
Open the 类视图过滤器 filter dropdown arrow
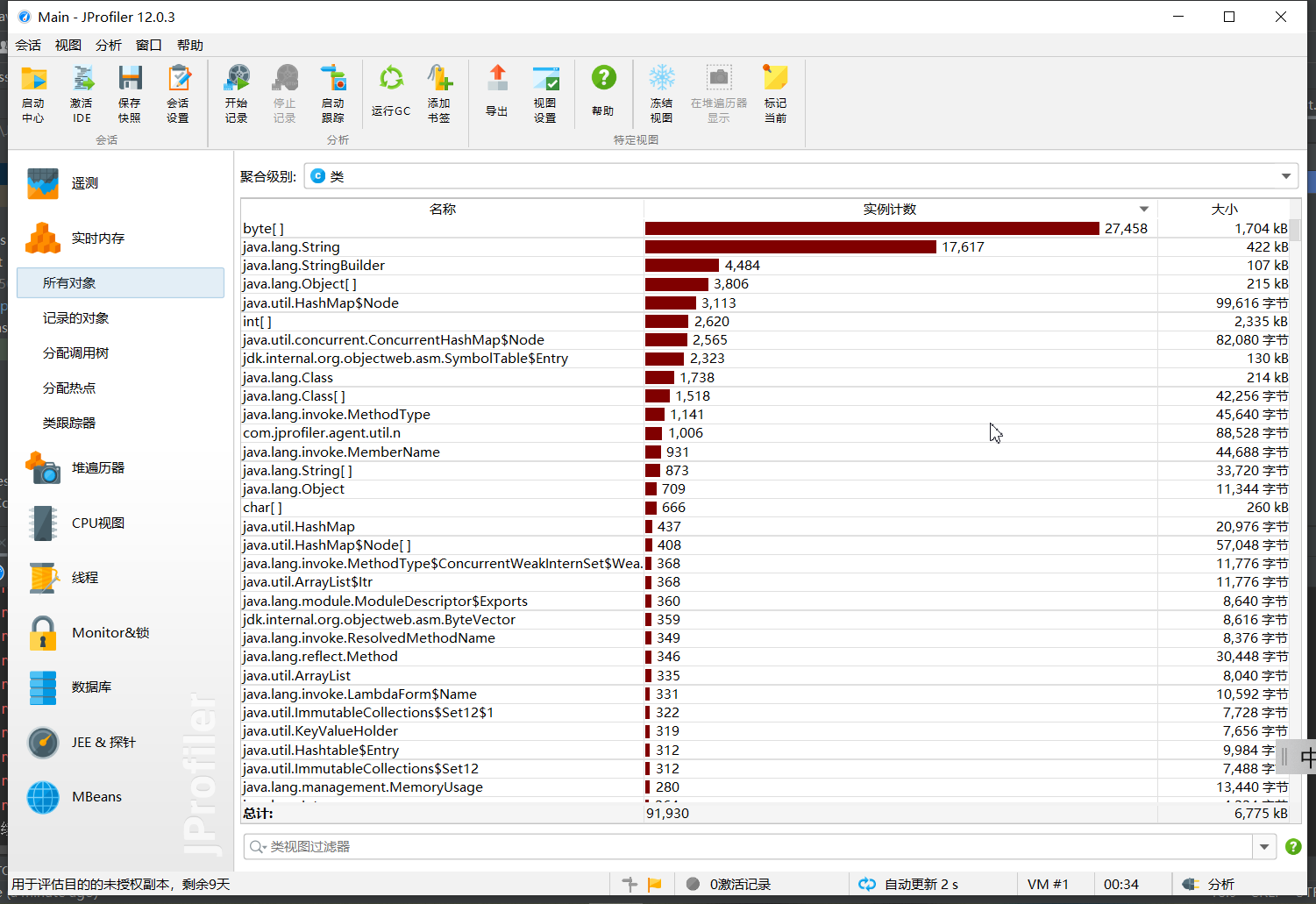1264,846
